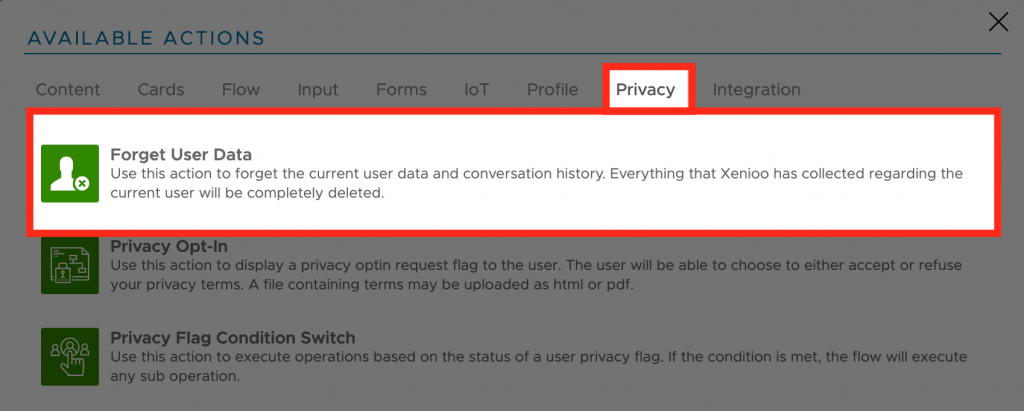Close the Available Actions dialog
The height and width of the screenshot is (411, 1024).
(x=998, y=22)
